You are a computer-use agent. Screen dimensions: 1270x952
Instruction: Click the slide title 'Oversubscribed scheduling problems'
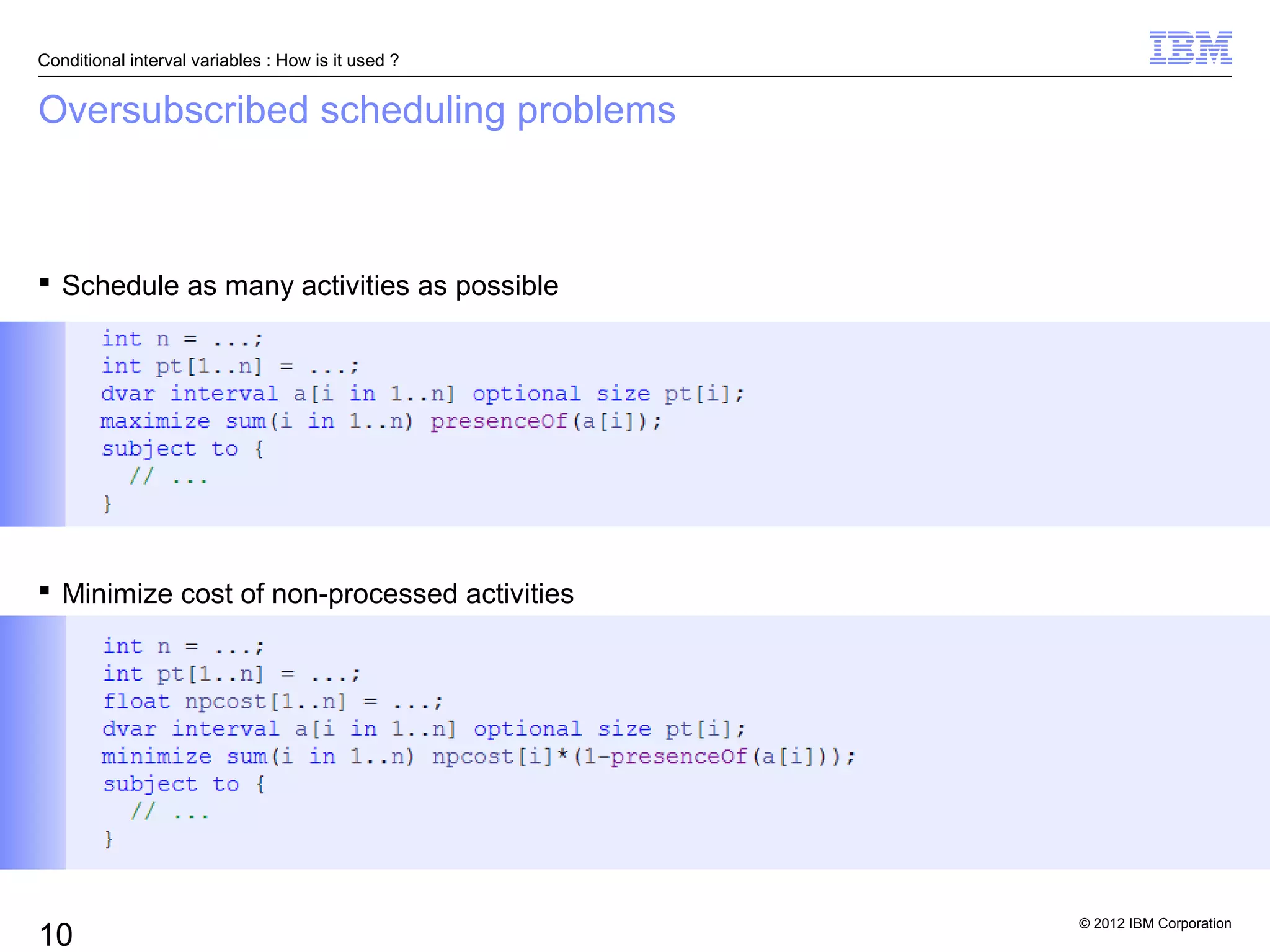(x=357, y=111)
